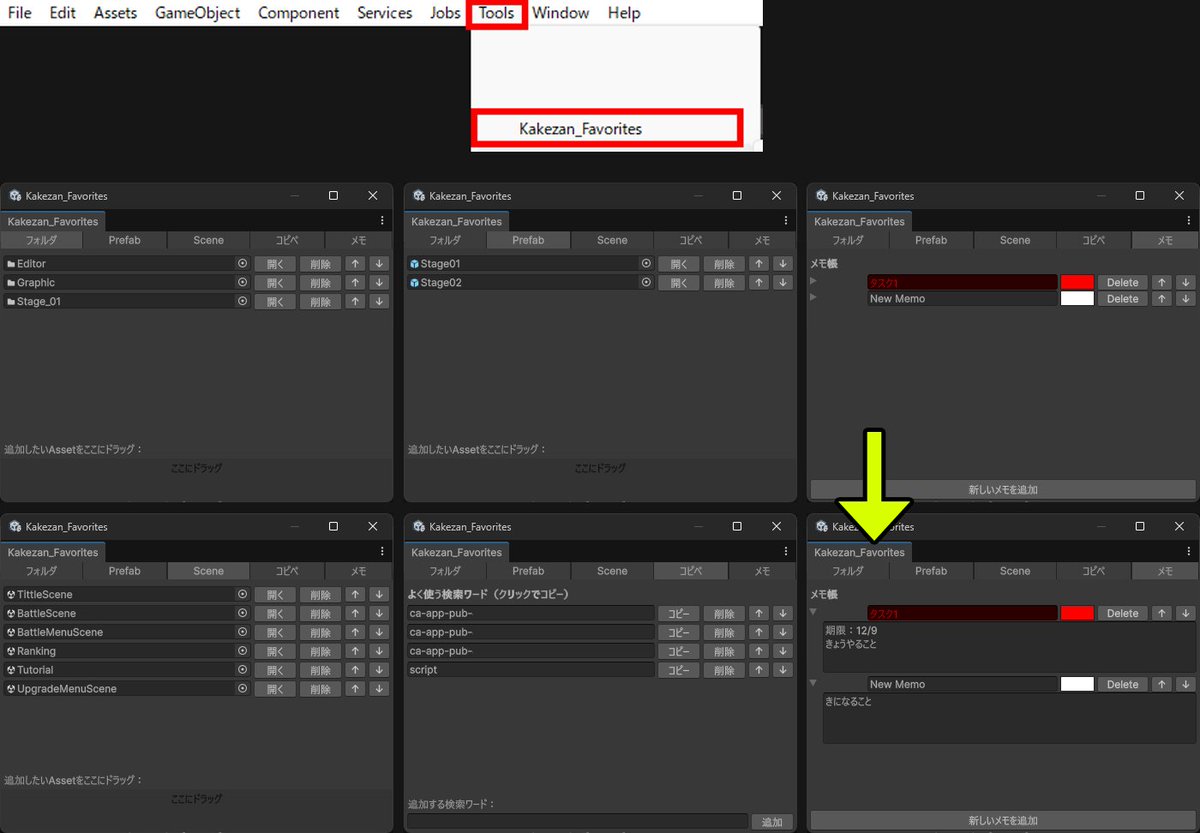Screen dimensions: 1200x833
Task: Click the object picker icon beside Ranking scene
Action: pyautogui.click(x=242, y=651)
